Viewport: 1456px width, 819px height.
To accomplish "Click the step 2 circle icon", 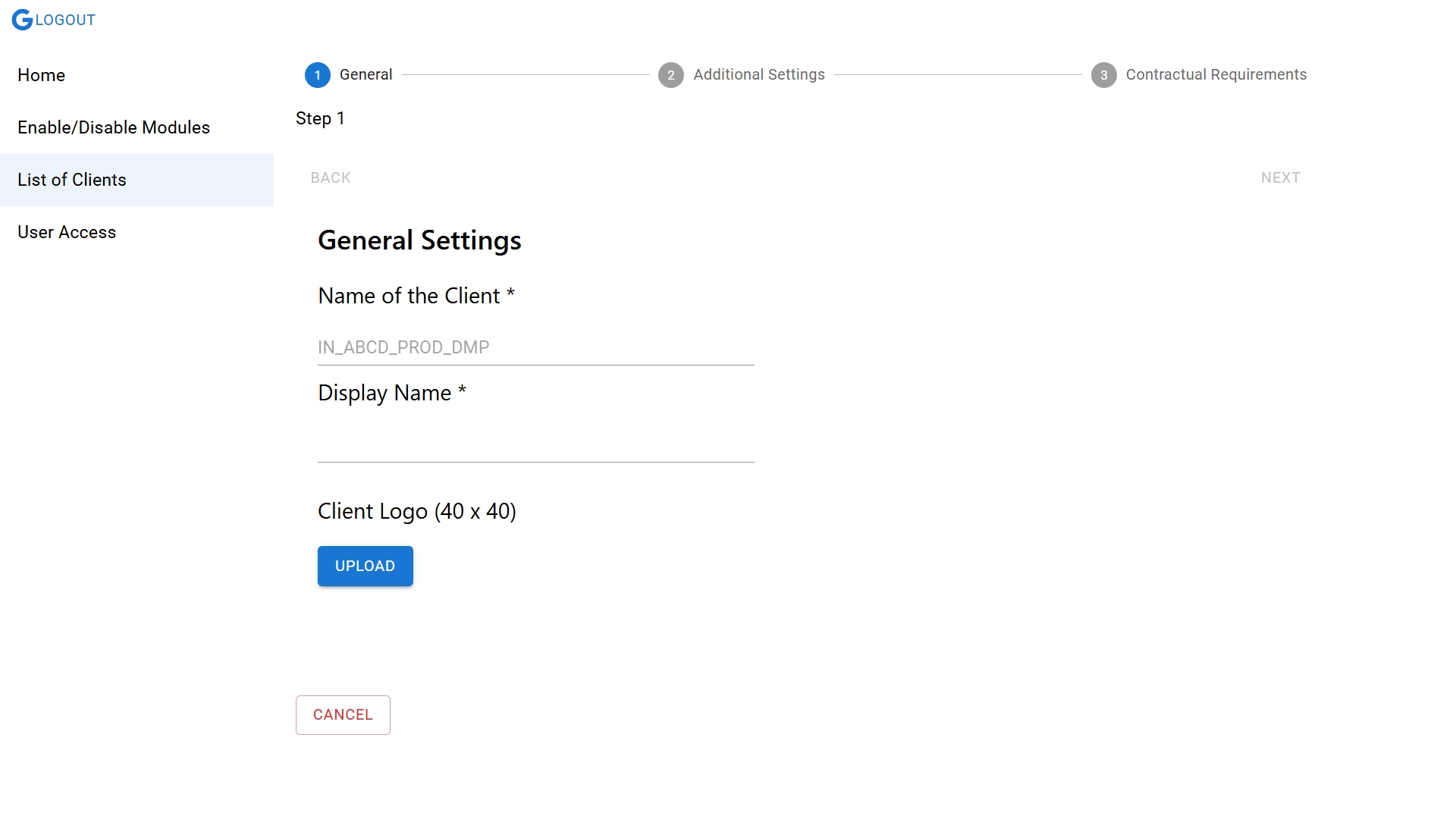I will tap(670, 75).
